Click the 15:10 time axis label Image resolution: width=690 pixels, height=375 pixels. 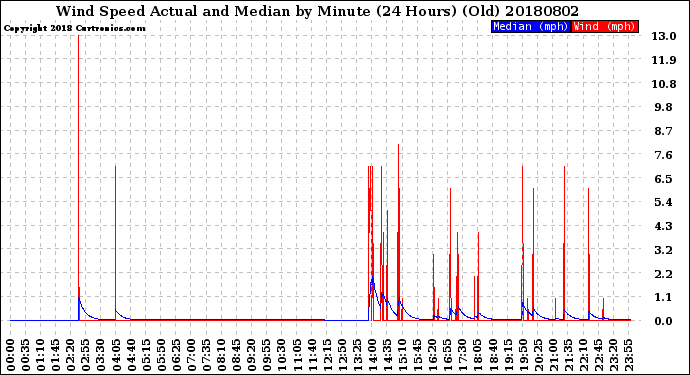[x=404, y=355]
